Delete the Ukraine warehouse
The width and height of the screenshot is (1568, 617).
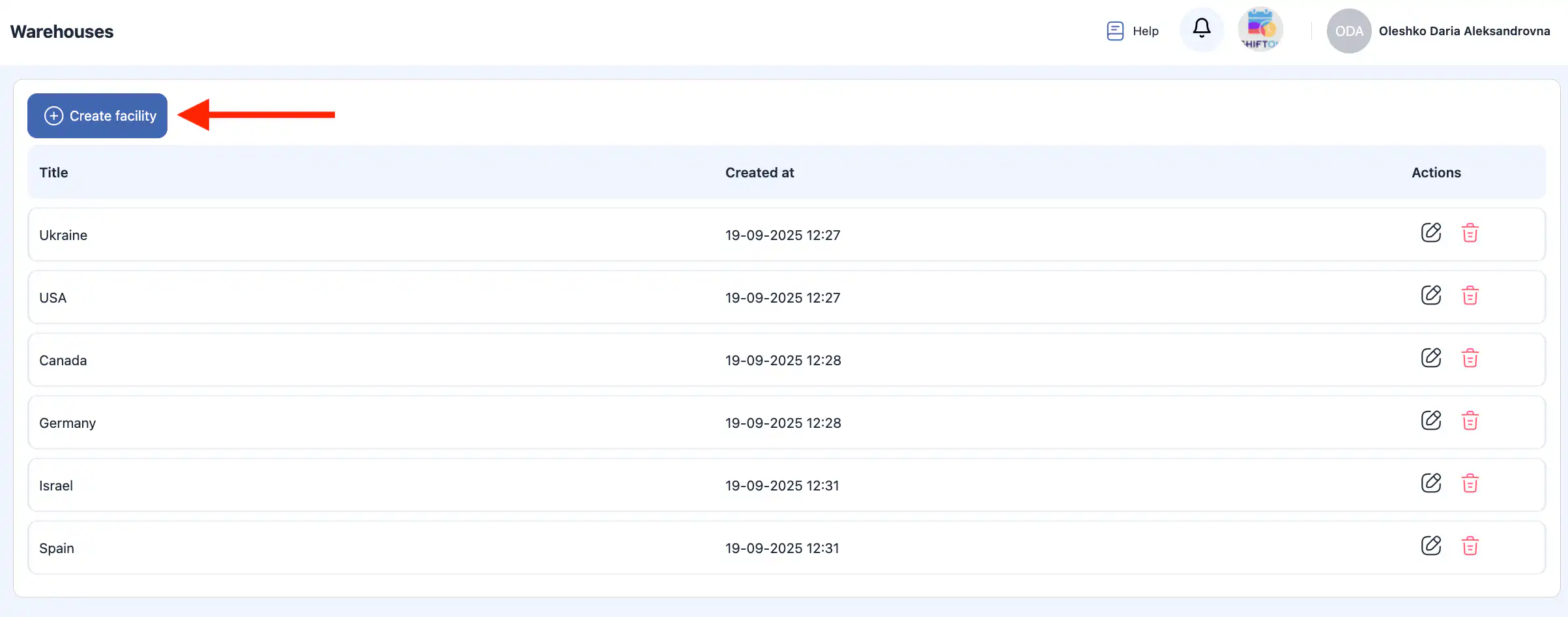[x=1470, y=233]
